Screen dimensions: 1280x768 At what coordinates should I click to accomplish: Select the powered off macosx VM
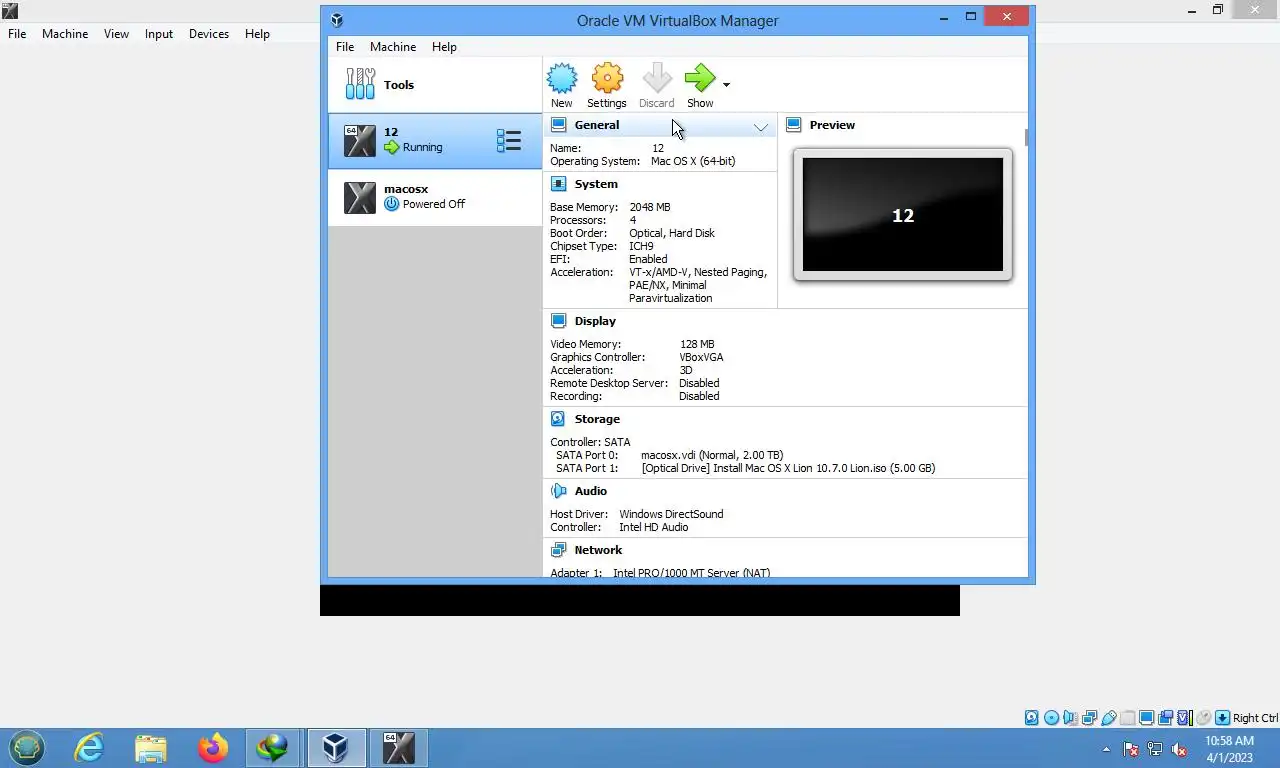pos(435,197)
